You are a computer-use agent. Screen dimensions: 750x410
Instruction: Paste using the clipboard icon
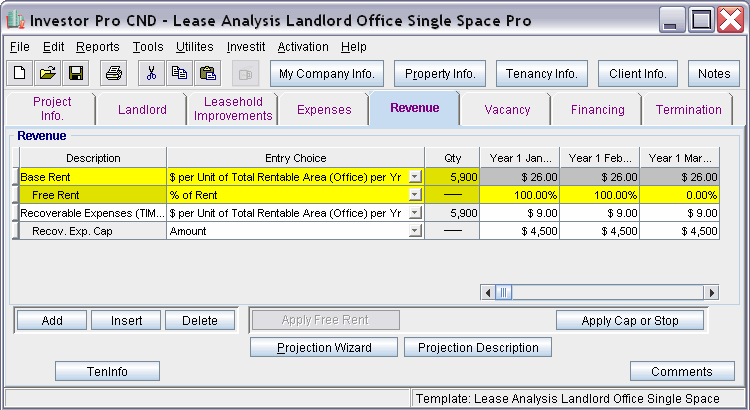tap(208, 73)
